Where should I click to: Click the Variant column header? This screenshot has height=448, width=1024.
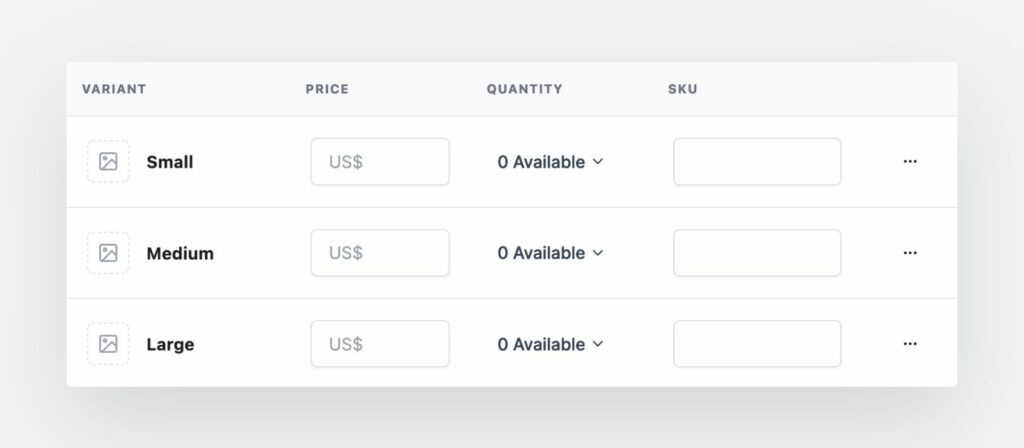click(x=114, y=89)
